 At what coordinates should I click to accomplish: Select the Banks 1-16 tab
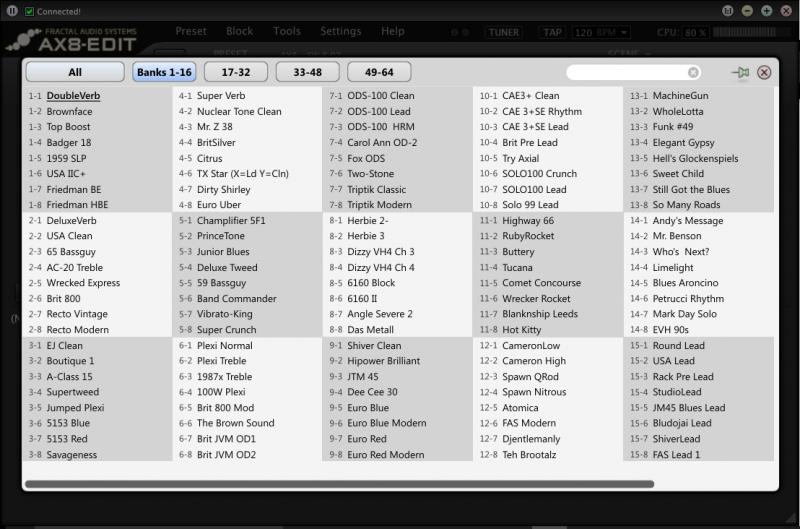[164, 72]
